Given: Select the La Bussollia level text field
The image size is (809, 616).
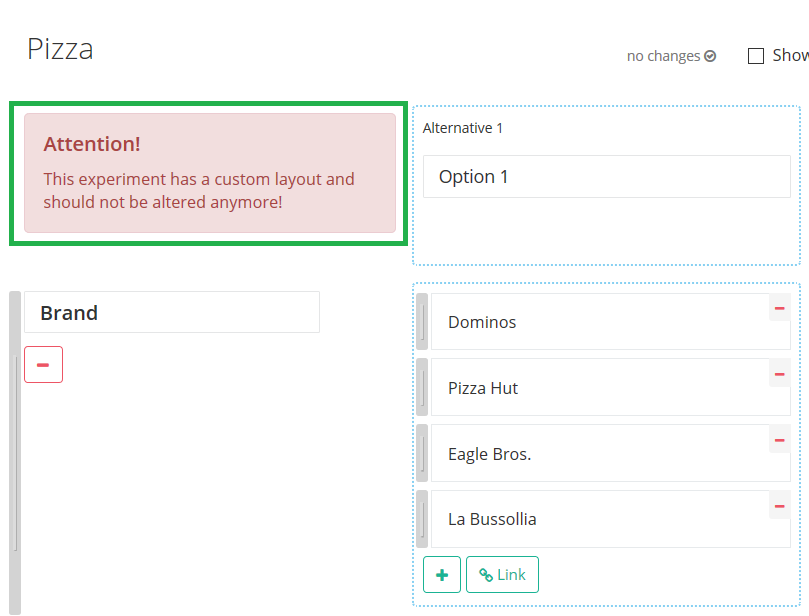Looking at the screenshot, I should (x=598, y=520).
